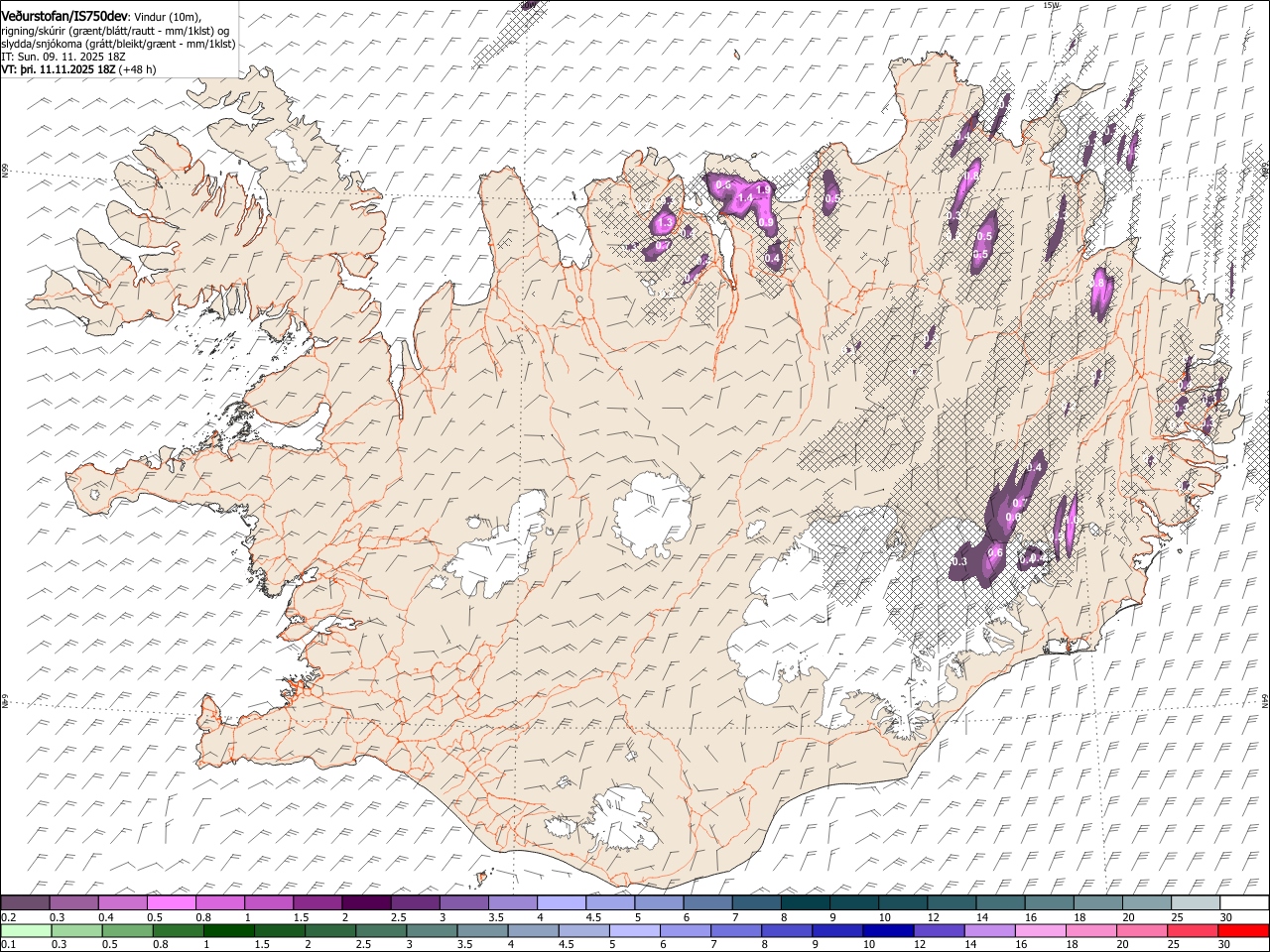Select the upper legend swatch between 1 and 1.5
This screenshot has height=952, width=1270.
[268, 902]
